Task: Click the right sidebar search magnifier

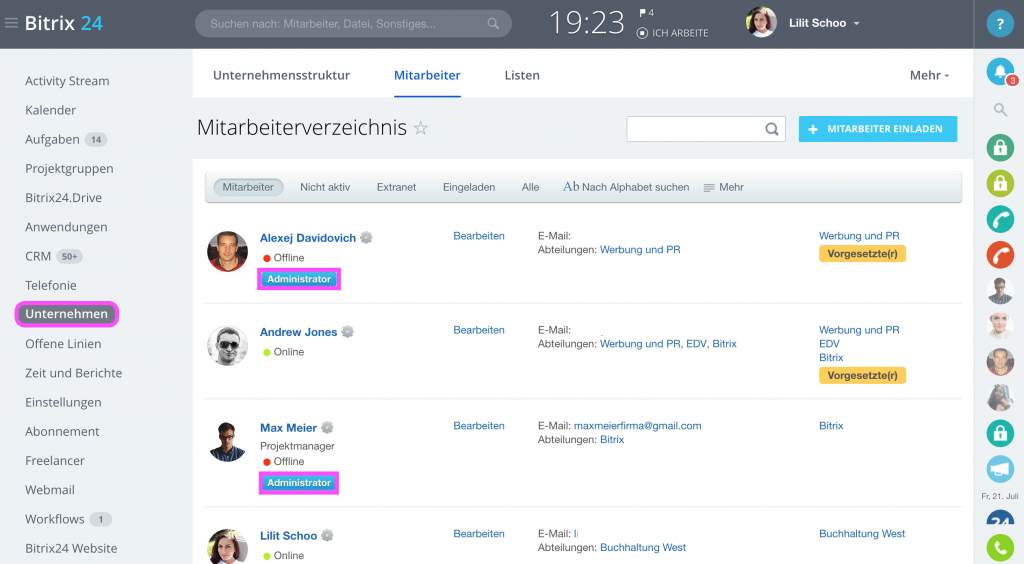Action: tap(1000, 110)
